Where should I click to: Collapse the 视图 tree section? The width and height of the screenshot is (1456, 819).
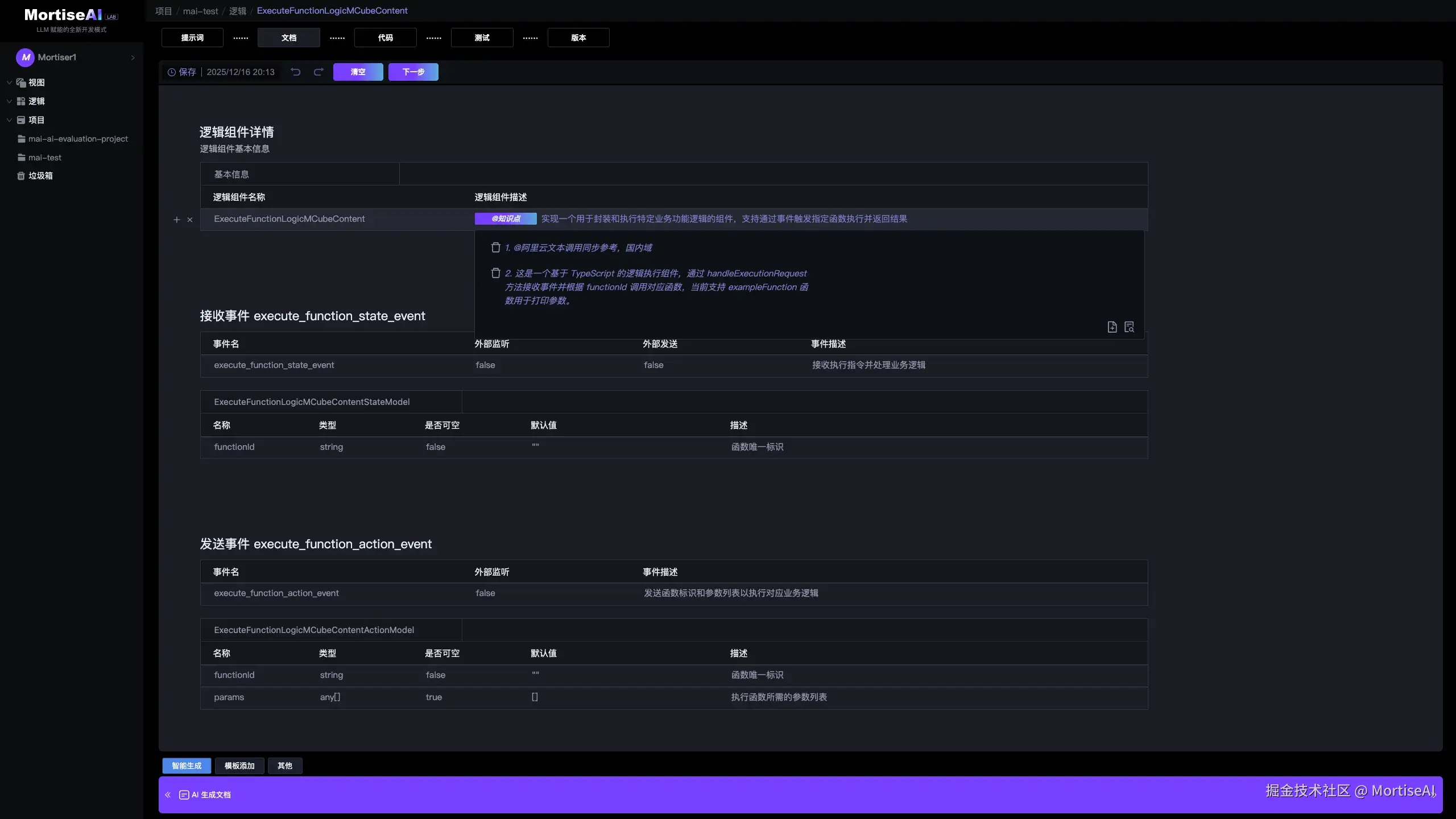click(x=9, y=82)
